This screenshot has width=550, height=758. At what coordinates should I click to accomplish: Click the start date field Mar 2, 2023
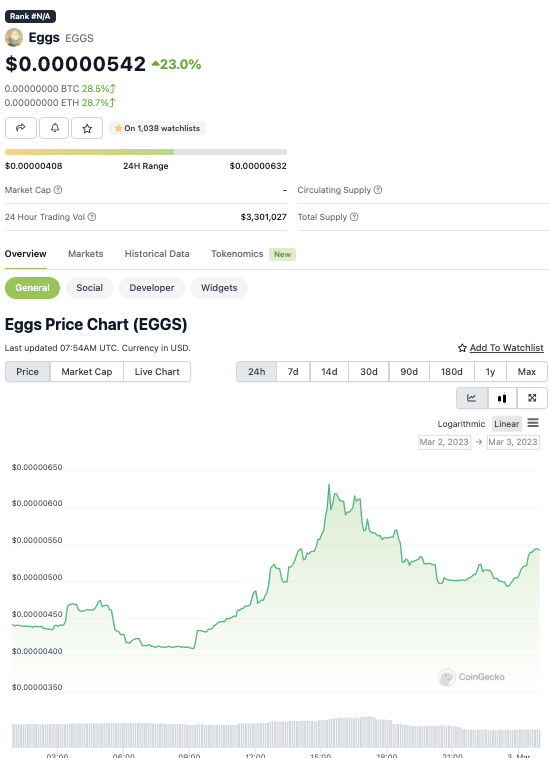[444, 442]
